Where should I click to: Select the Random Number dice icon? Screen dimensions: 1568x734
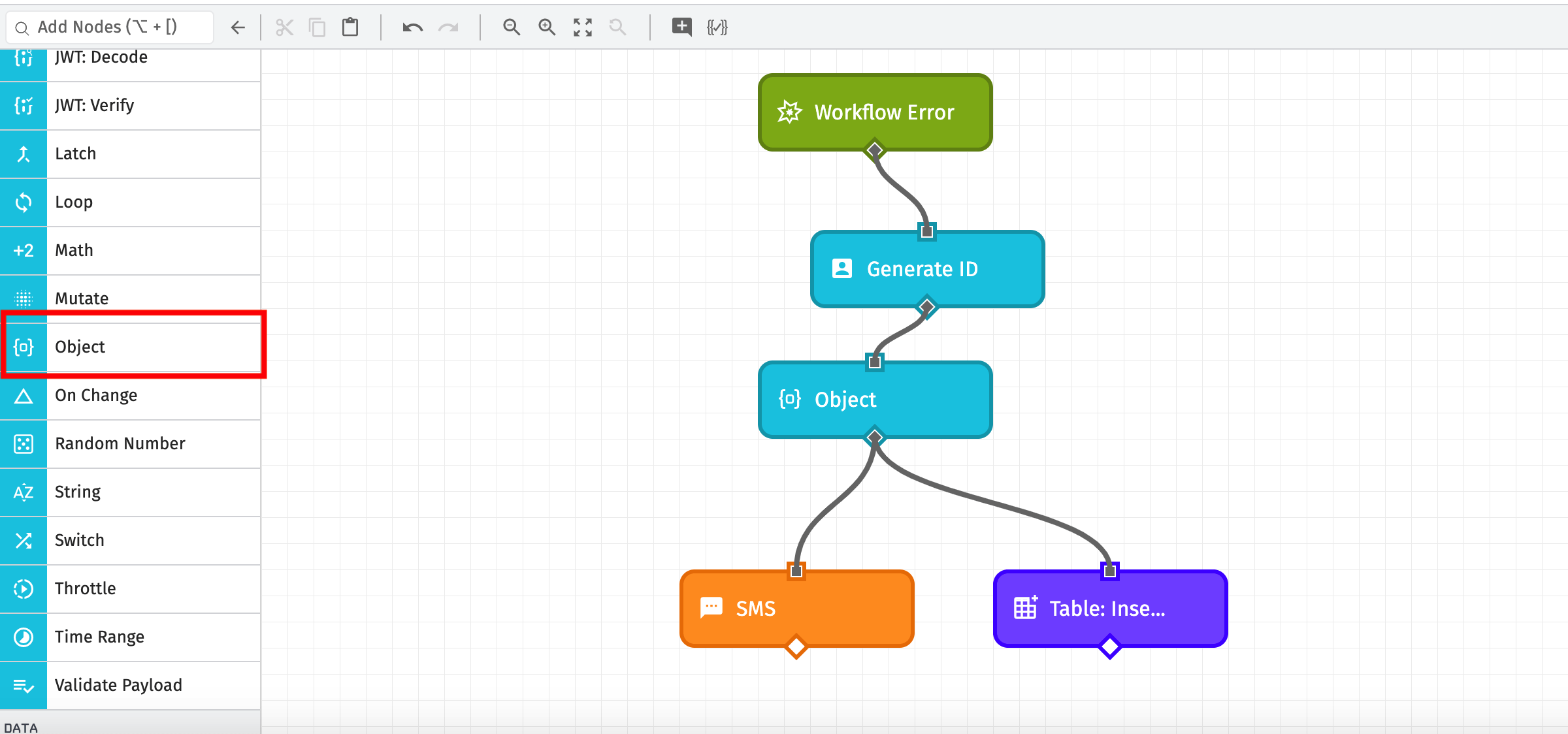24,443
